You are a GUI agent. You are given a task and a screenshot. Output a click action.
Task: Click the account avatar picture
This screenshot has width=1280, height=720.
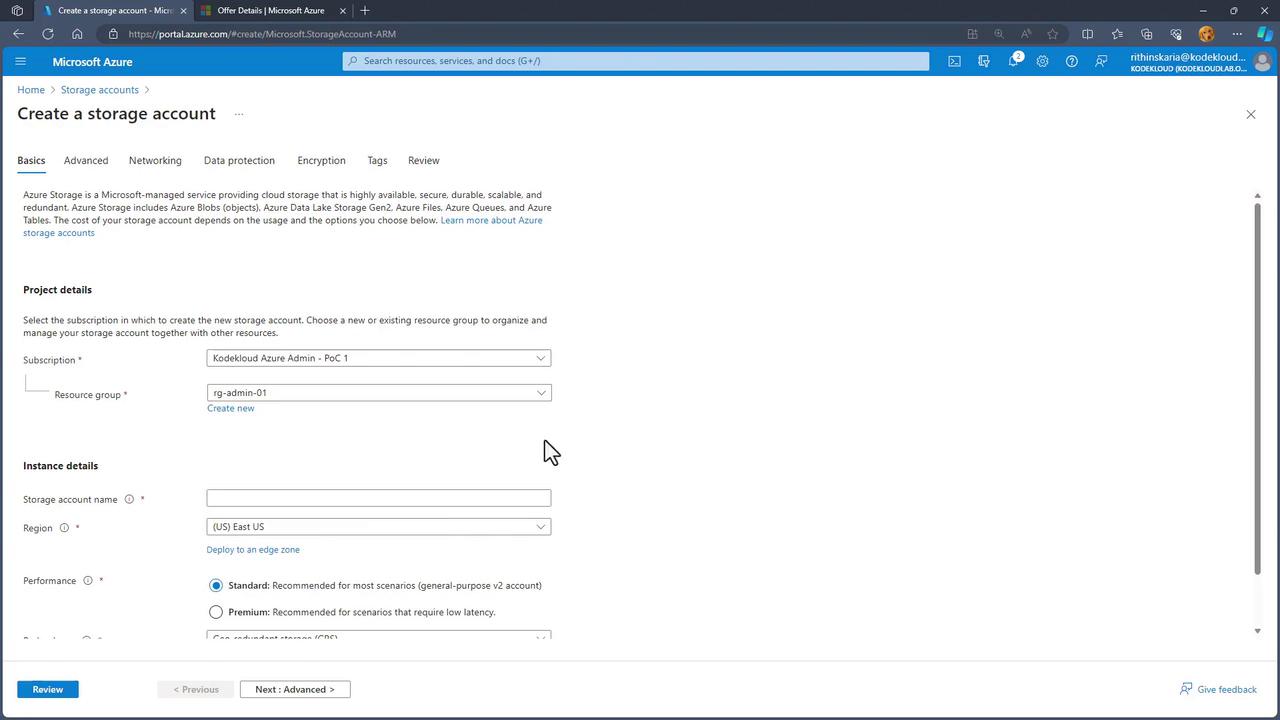(x=1262, y=62)
